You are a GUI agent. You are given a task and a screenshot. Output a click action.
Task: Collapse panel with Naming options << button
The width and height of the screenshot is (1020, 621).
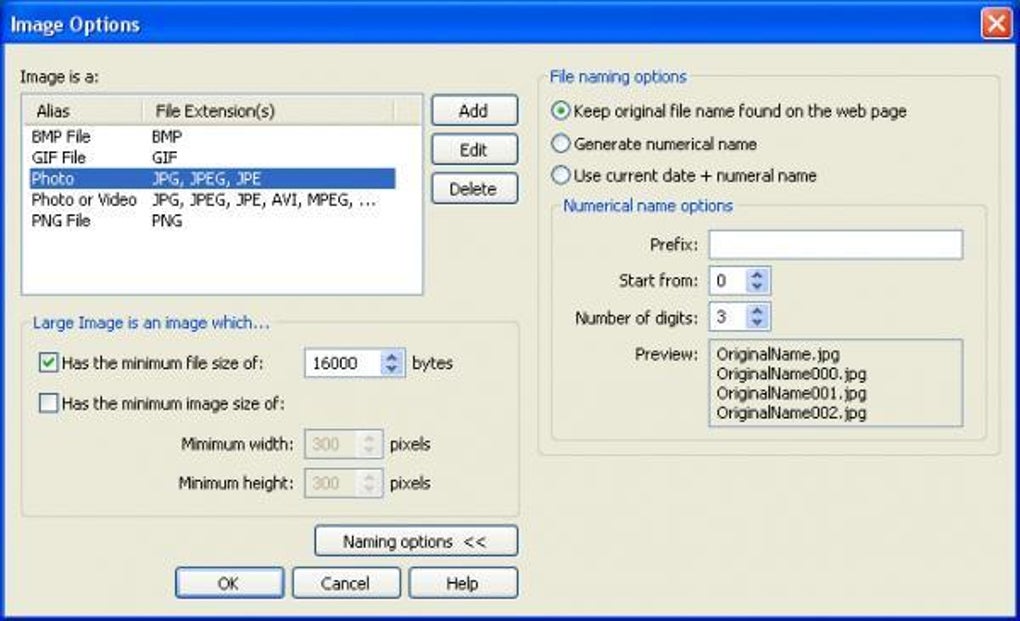click(x=416, y=541)
